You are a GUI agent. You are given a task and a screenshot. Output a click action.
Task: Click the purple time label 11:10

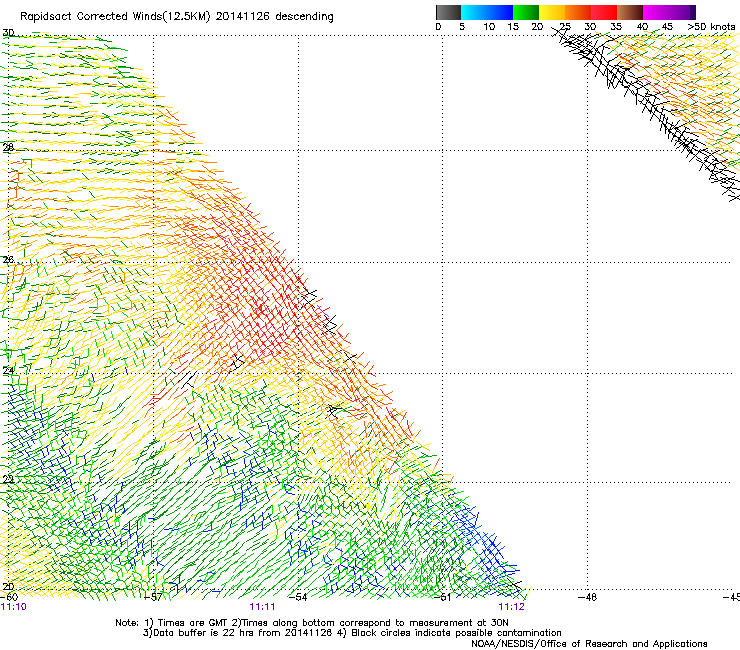[x=14, y=607]
